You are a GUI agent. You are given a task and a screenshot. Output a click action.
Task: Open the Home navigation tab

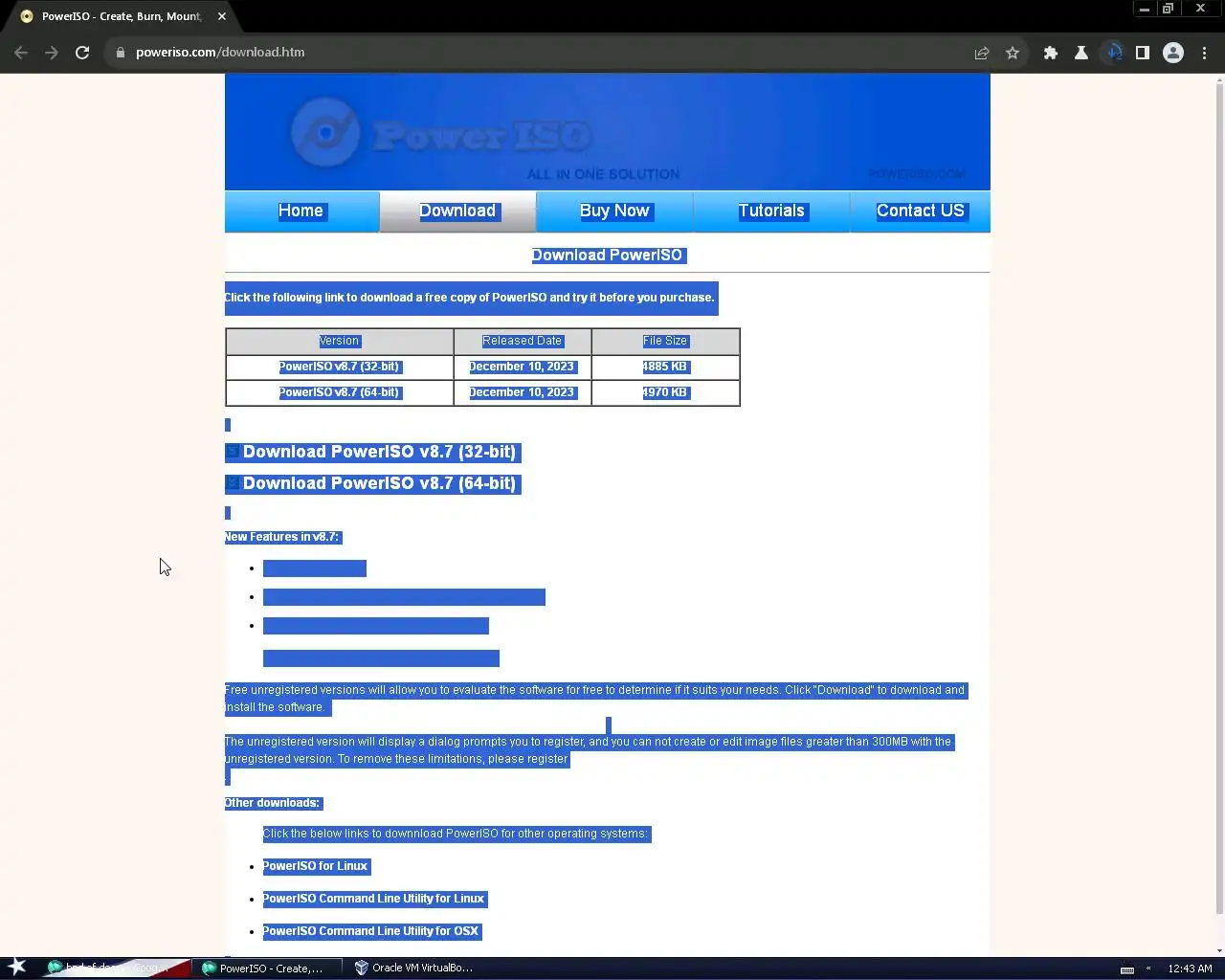pyautogui.click(x=301, y=212)
